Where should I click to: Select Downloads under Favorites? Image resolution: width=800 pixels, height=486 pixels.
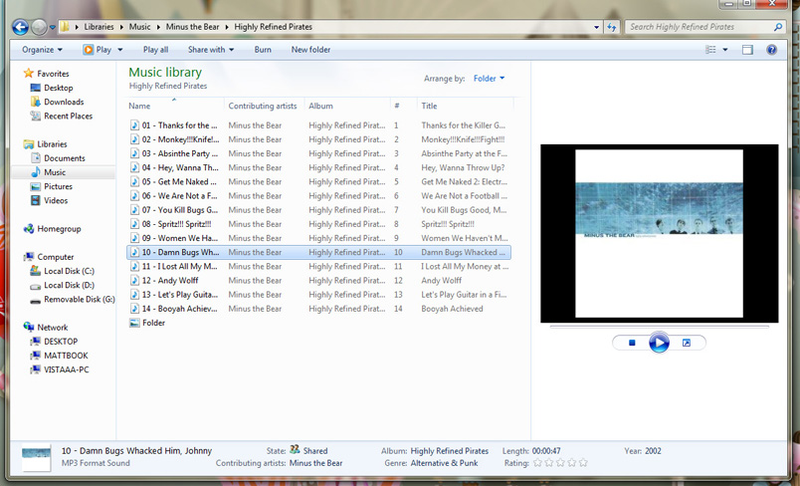click(63, 102)
